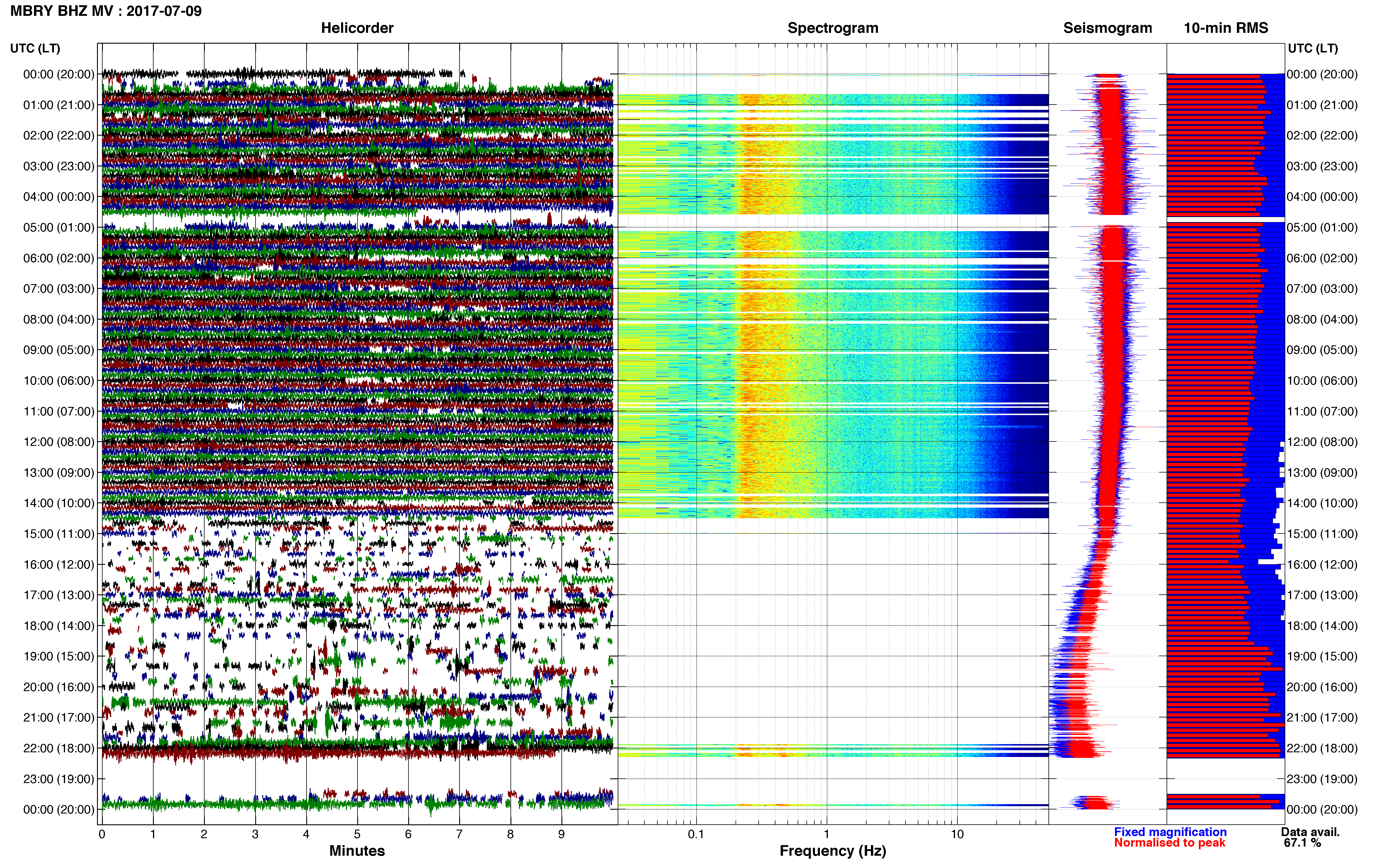1389x868 pixels.
Task: Select right-axis time label '18:00 (14:00)'
Action: point(1322,626)
